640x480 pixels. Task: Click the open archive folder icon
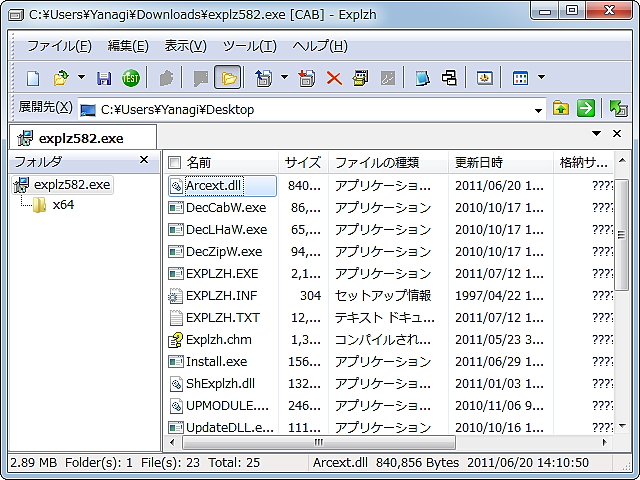[x=61, y=78]
